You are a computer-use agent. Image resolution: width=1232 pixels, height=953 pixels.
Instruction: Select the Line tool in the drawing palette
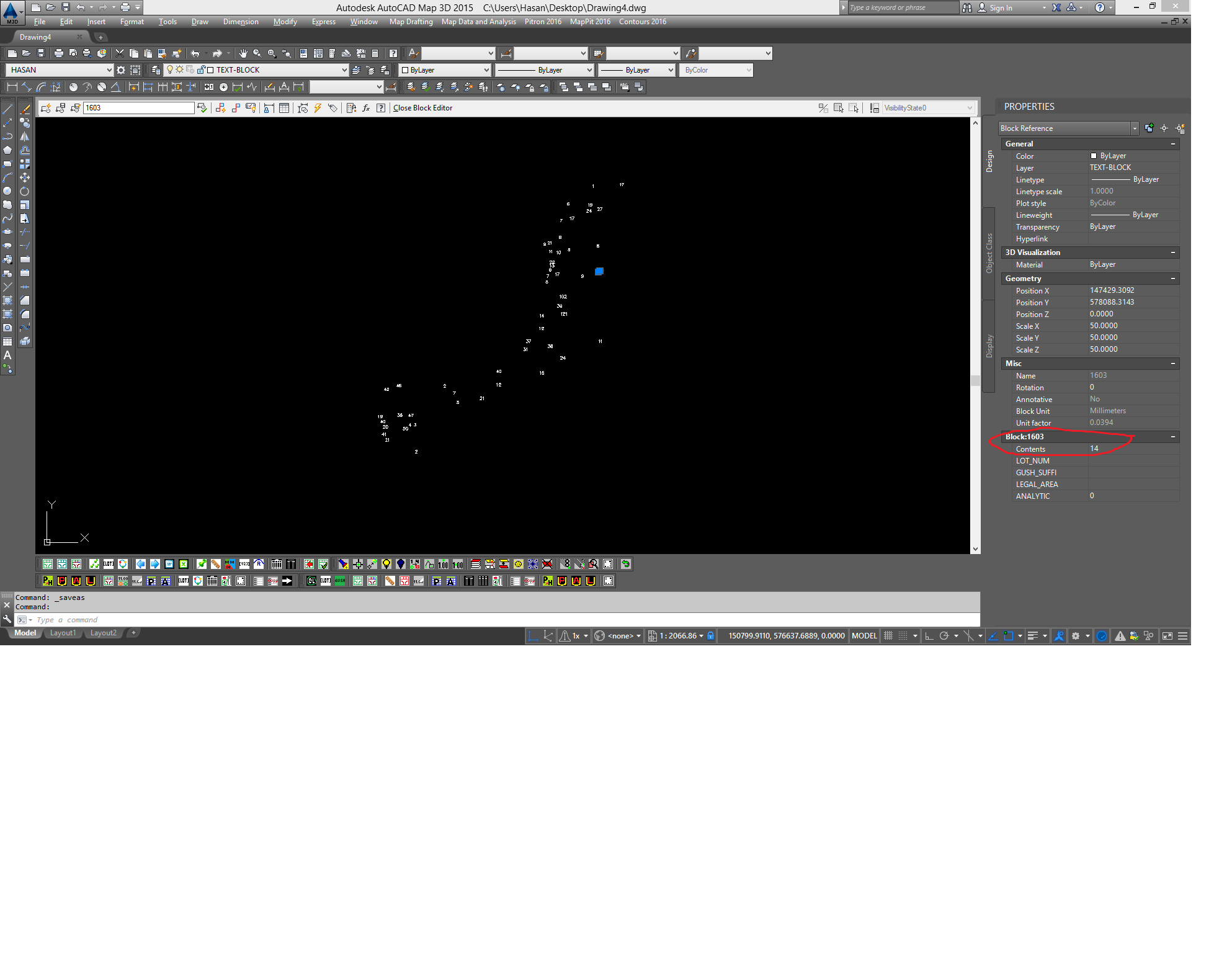(x=7, y=109)
